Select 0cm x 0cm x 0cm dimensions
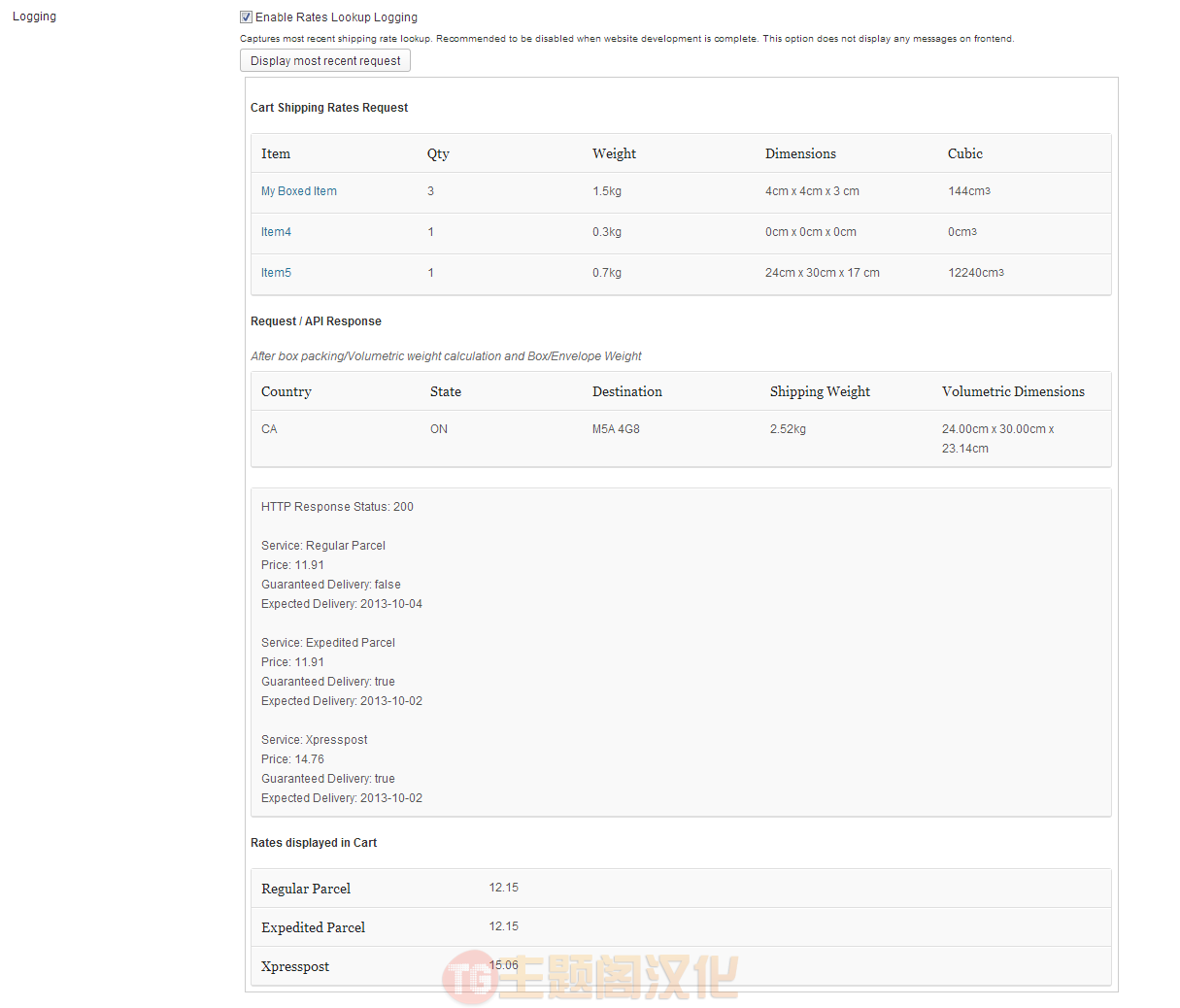The image size is (1180, 1008). [811, 232]
